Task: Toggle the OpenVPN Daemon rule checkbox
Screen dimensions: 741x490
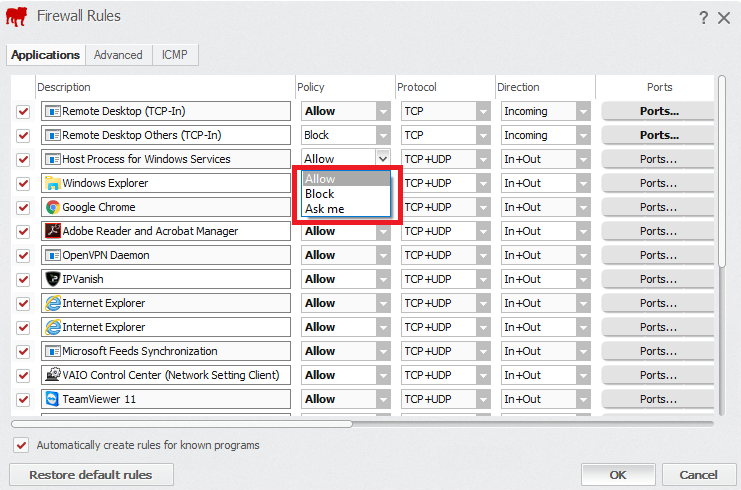Action: [x=23, y=256]
